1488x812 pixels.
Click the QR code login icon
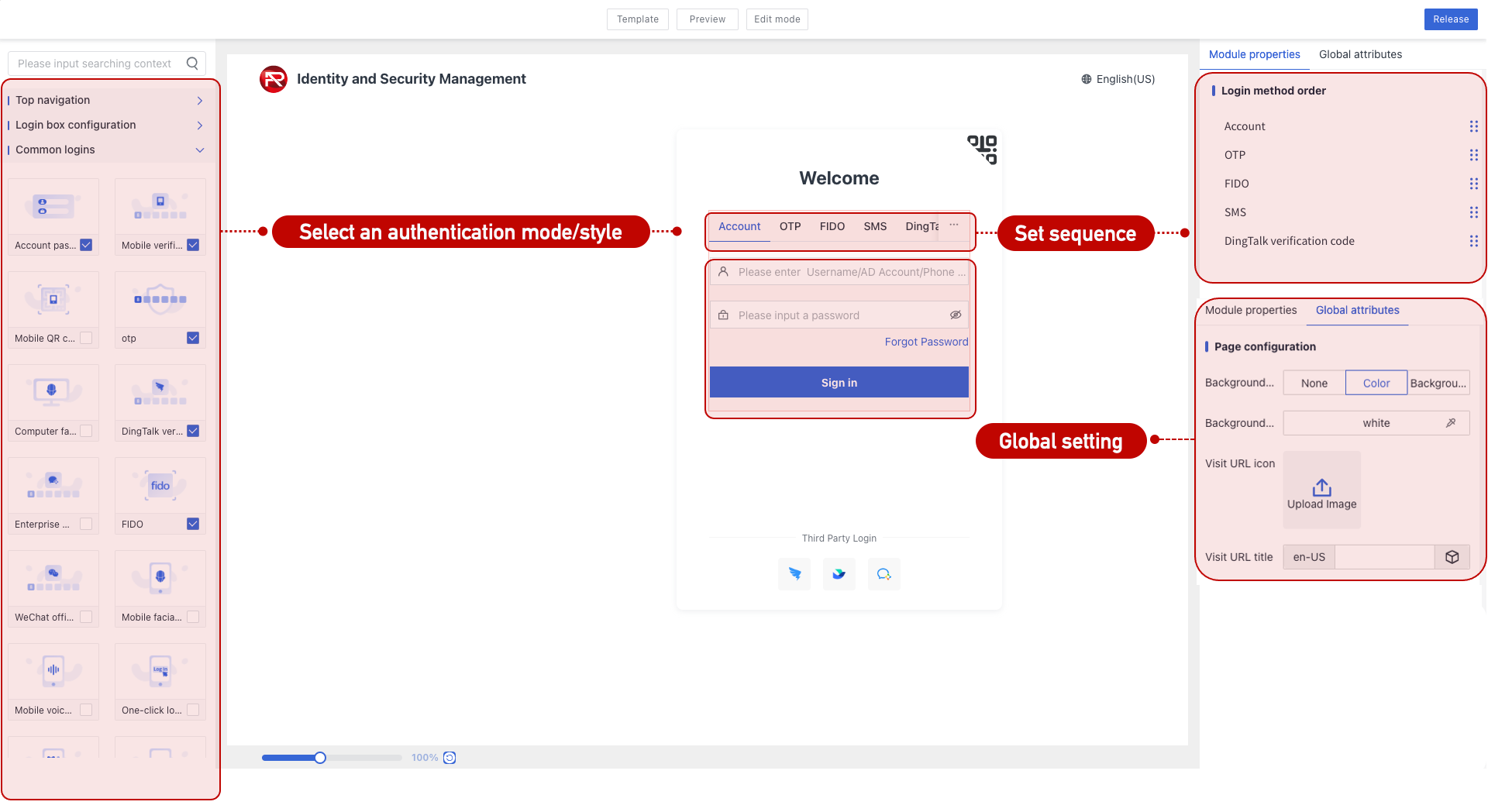[x=982, y=149]
